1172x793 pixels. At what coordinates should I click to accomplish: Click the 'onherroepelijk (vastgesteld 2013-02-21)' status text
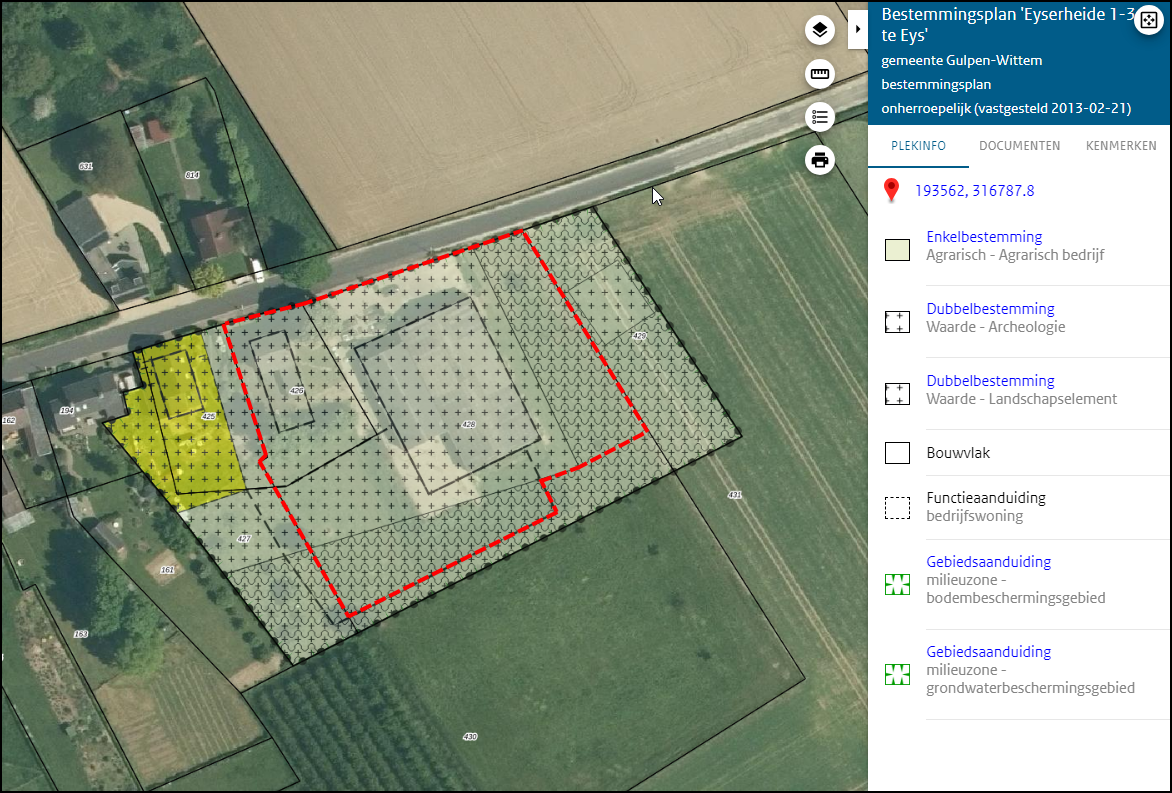point(1006,108)
